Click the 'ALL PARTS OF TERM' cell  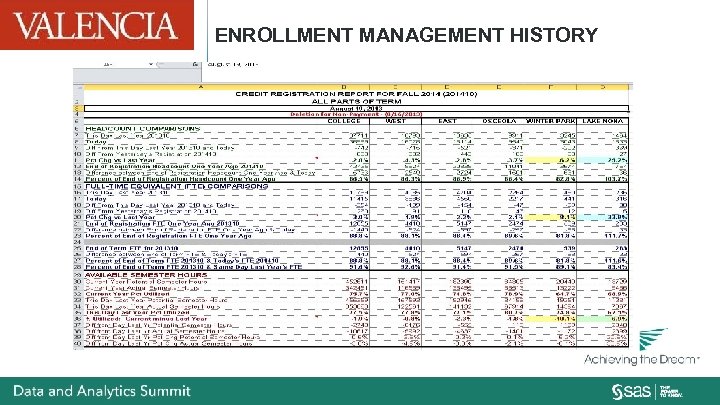(356, 101)
